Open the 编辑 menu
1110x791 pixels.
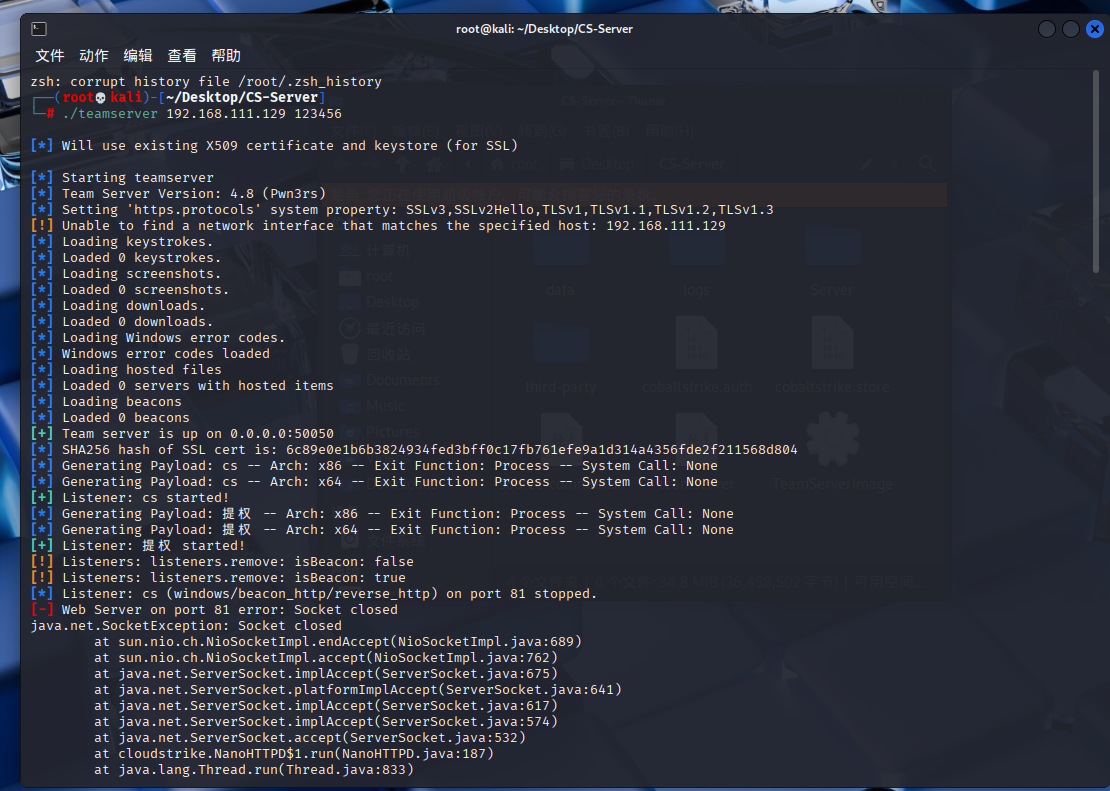point(137,56)
